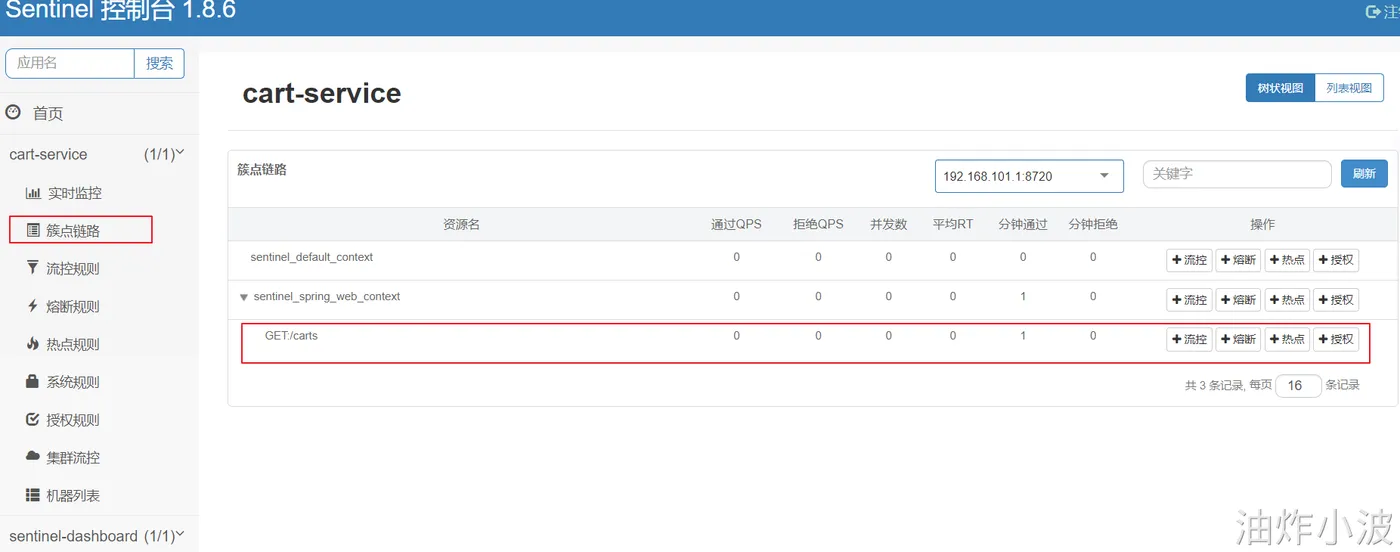Click the 平均RT column header
Viewport: 1400px width, 552px height.
click(953, 224)
